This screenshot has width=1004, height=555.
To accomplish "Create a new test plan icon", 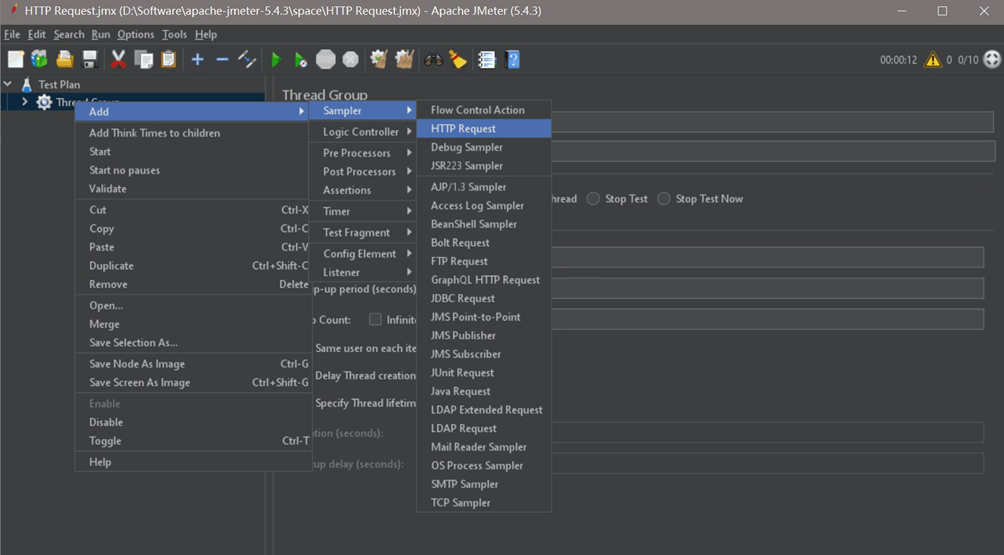I will click(15, 60).
